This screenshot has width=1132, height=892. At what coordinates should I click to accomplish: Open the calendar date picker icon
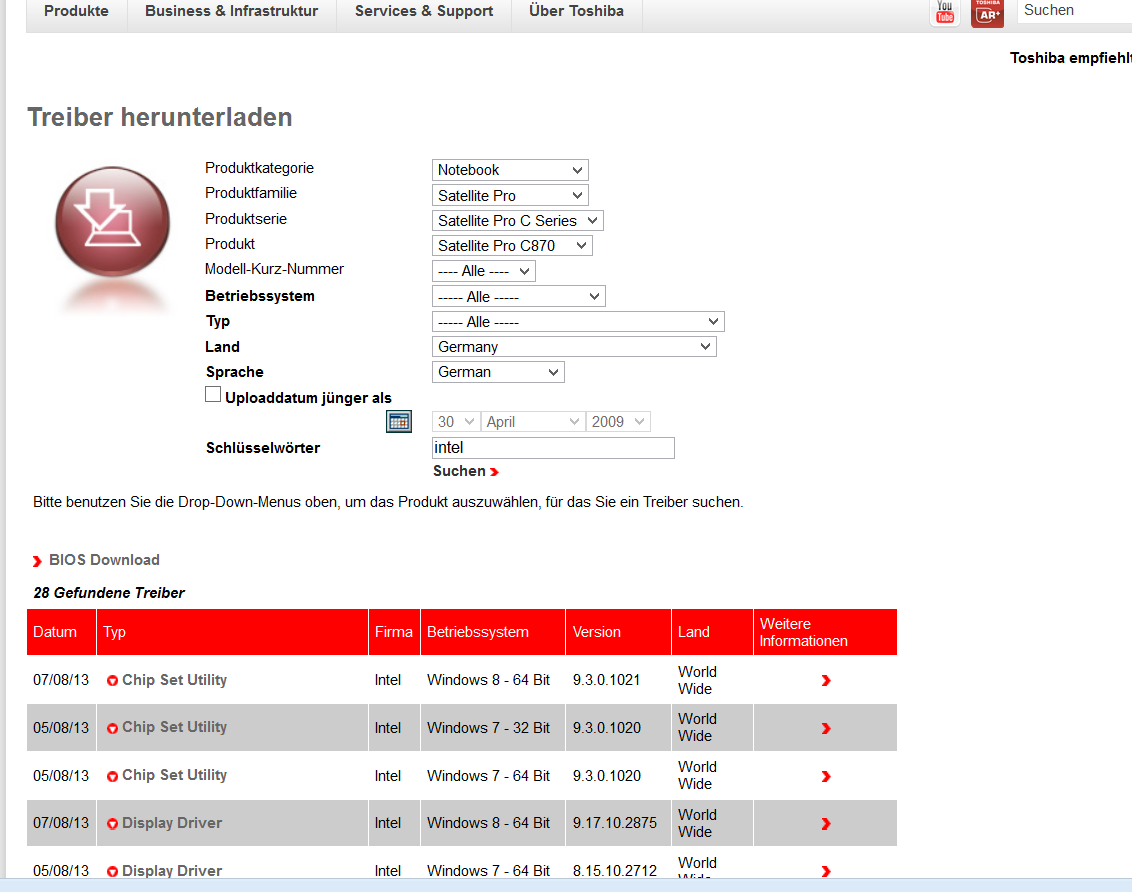click(x=399, y=421)
